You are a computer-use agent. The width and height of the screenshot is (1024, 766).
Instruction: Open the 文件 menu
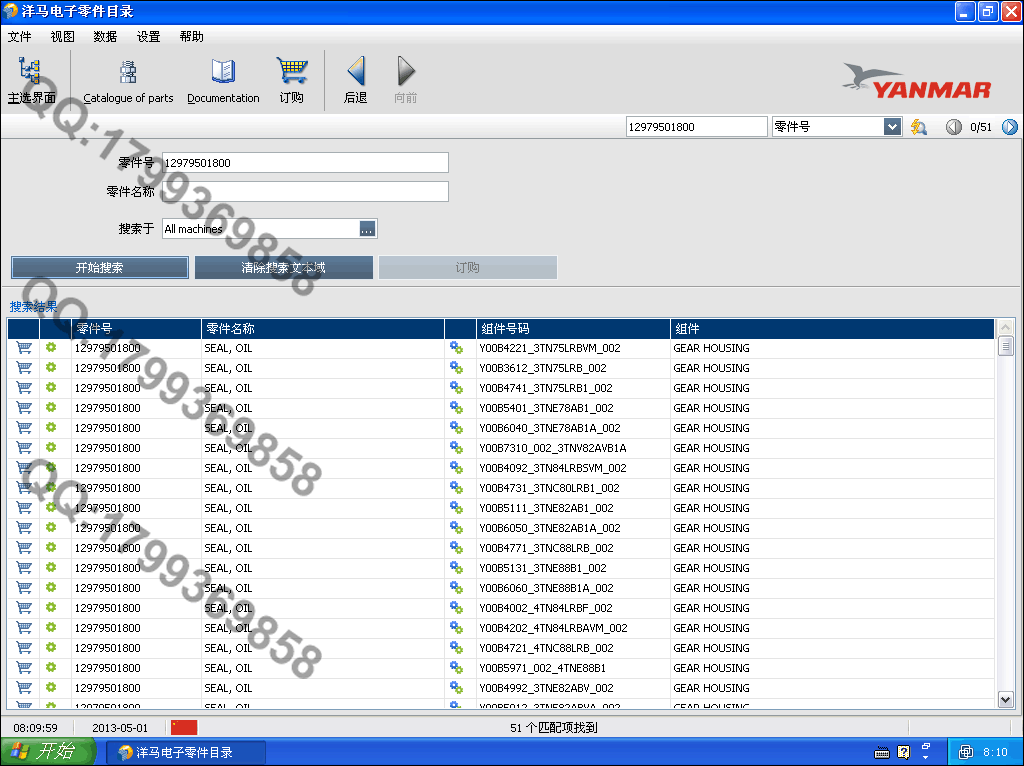[x=19, y=37]
